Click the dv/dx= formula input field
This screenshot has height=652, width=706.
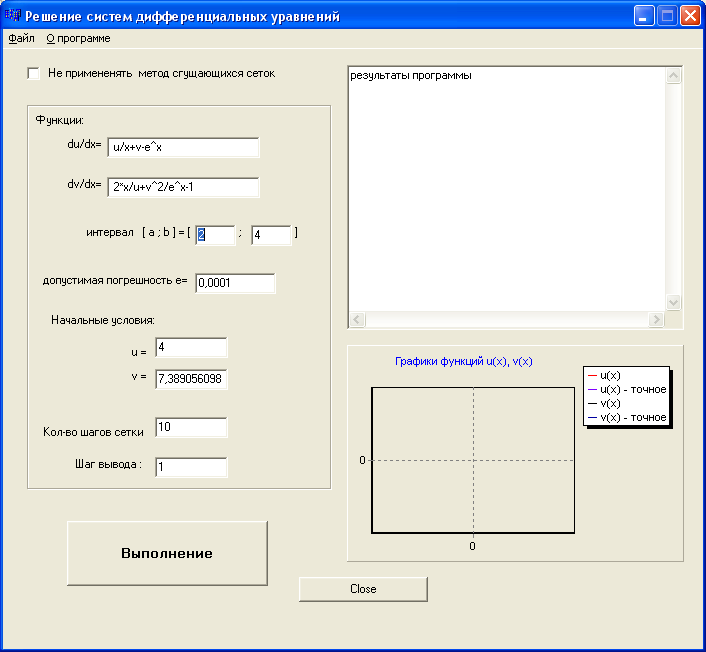(183, 187)
